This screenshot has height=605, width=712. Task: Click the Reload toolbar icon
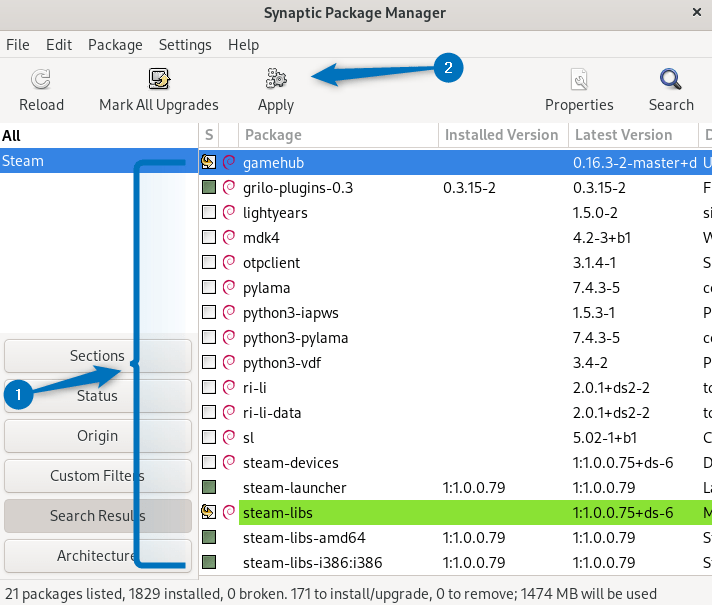[x=41, y=80]
